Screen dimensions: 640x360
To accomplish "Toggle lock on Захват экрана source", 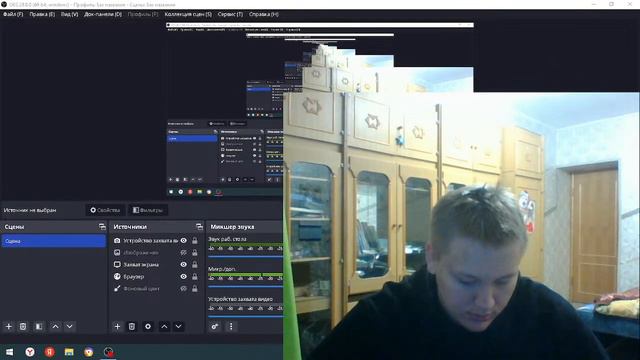I will tap(195, 264).
